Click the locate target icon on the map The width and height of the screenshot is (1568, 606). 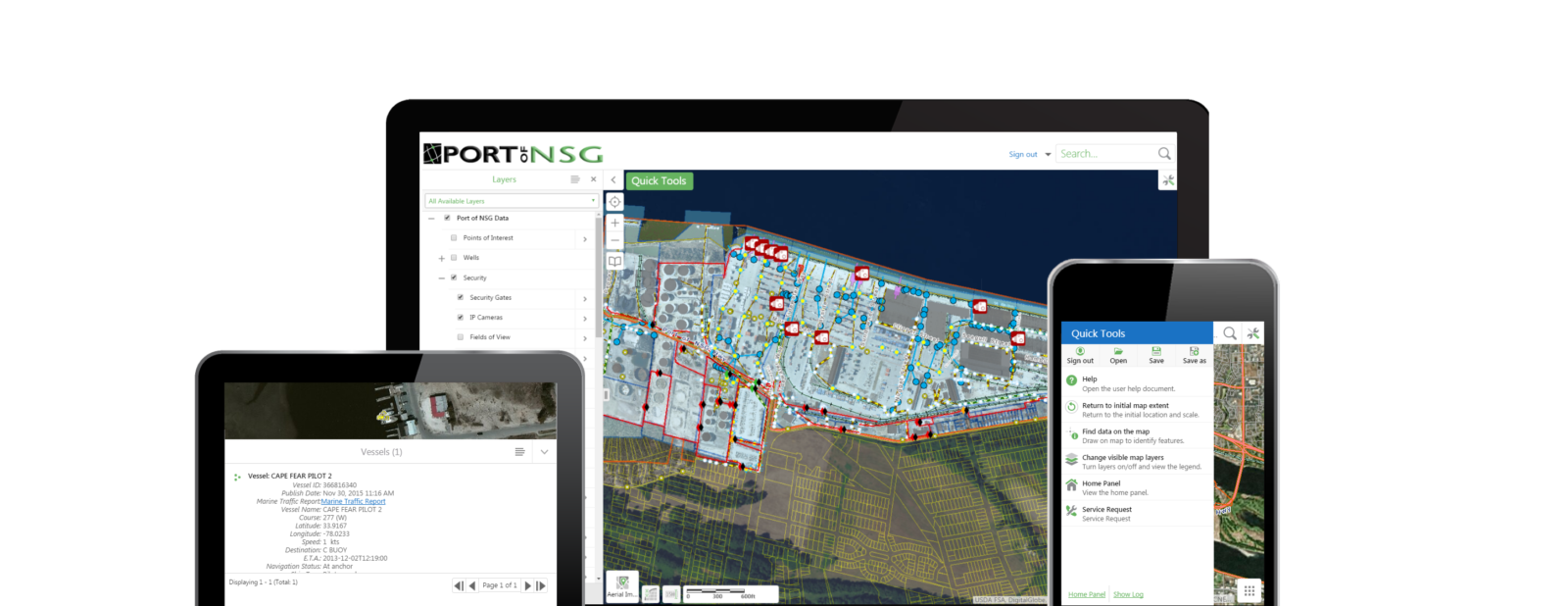[x=614, y=202]
